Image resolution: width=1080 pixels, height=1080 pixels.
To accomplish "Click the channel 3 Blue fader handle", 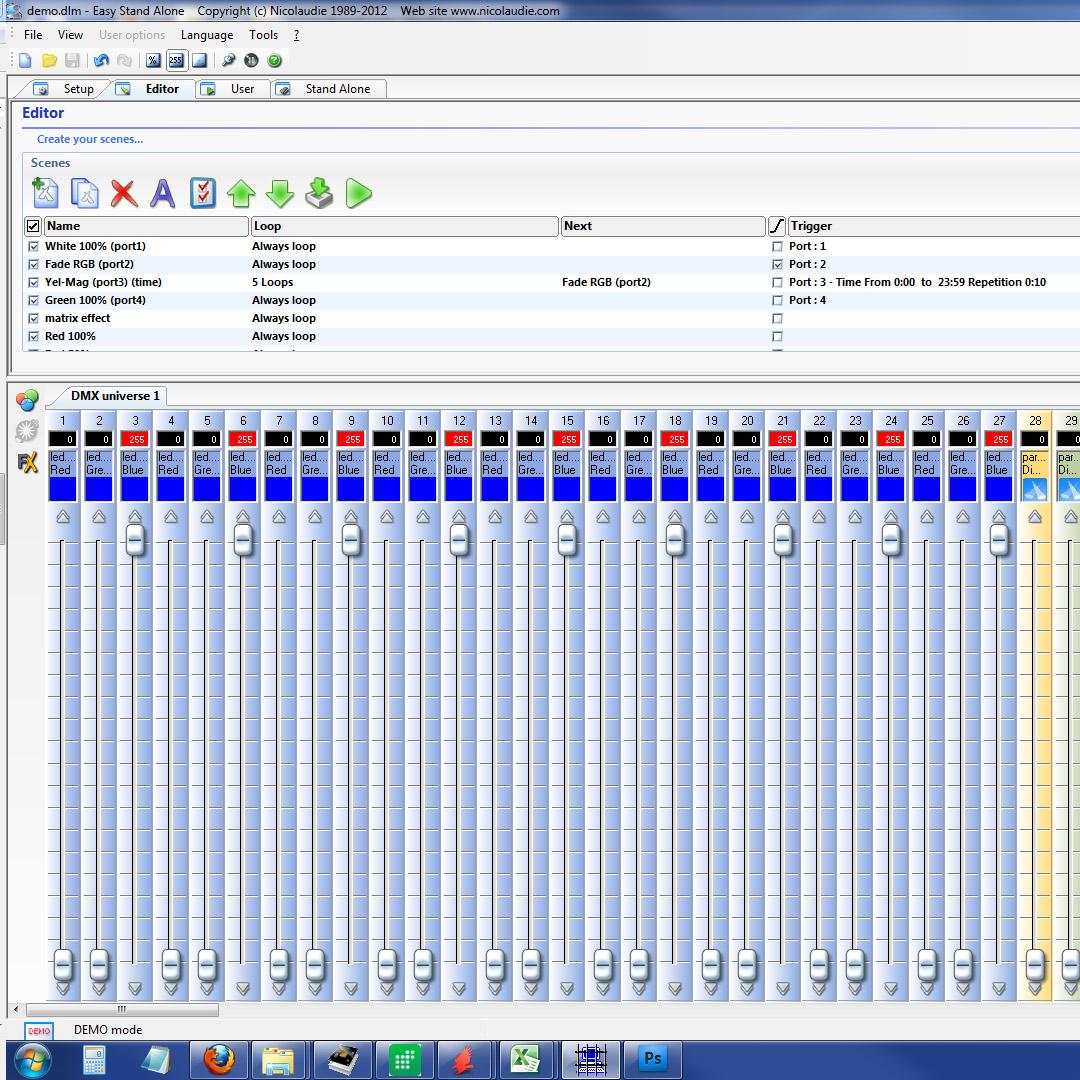I will tap(135, 540).
